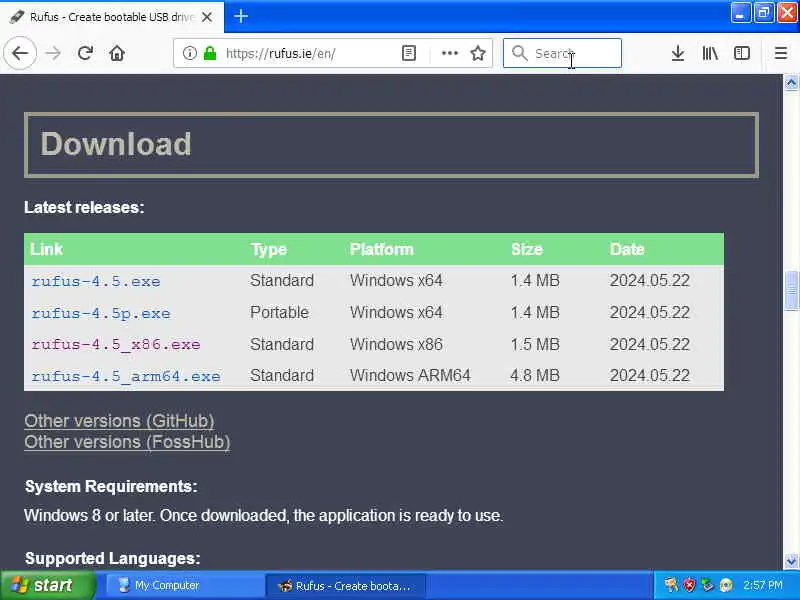Download rufus-4.5.exe
This screenshot has width=800, height=600.
click(96, 281)
